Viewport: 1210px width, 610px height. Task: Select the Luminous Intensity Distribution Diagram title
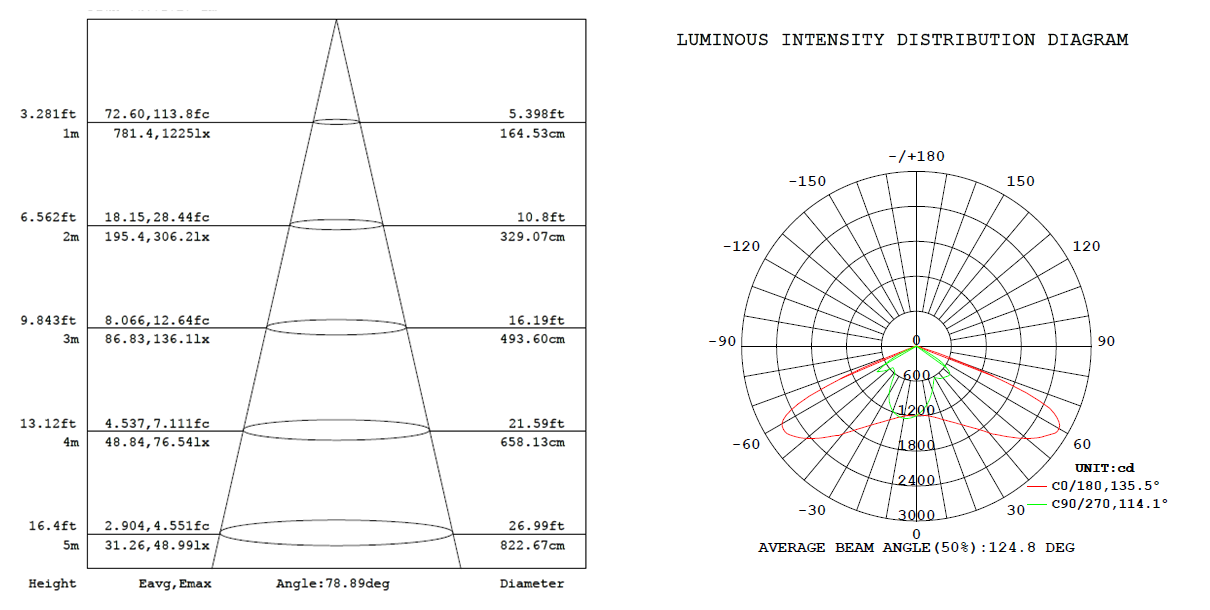(902, 40)
